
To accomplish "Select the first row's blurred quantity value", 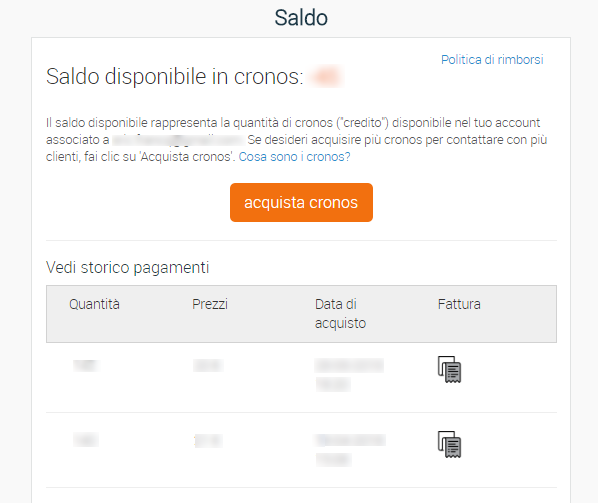I will (x=86, y=365).
